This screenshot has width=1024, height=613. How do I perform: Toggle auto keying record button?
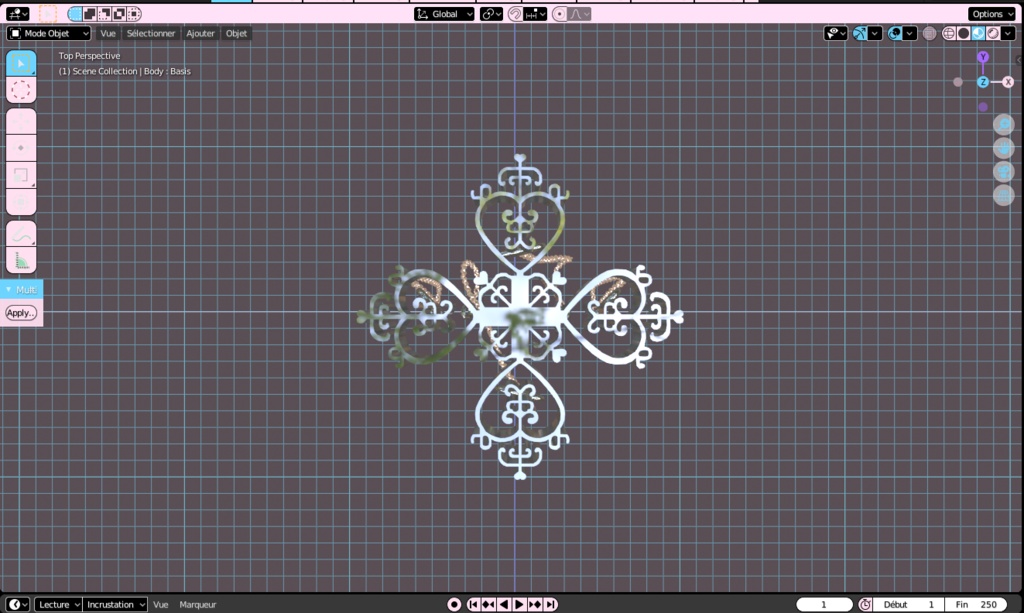[x=454, y=605]
